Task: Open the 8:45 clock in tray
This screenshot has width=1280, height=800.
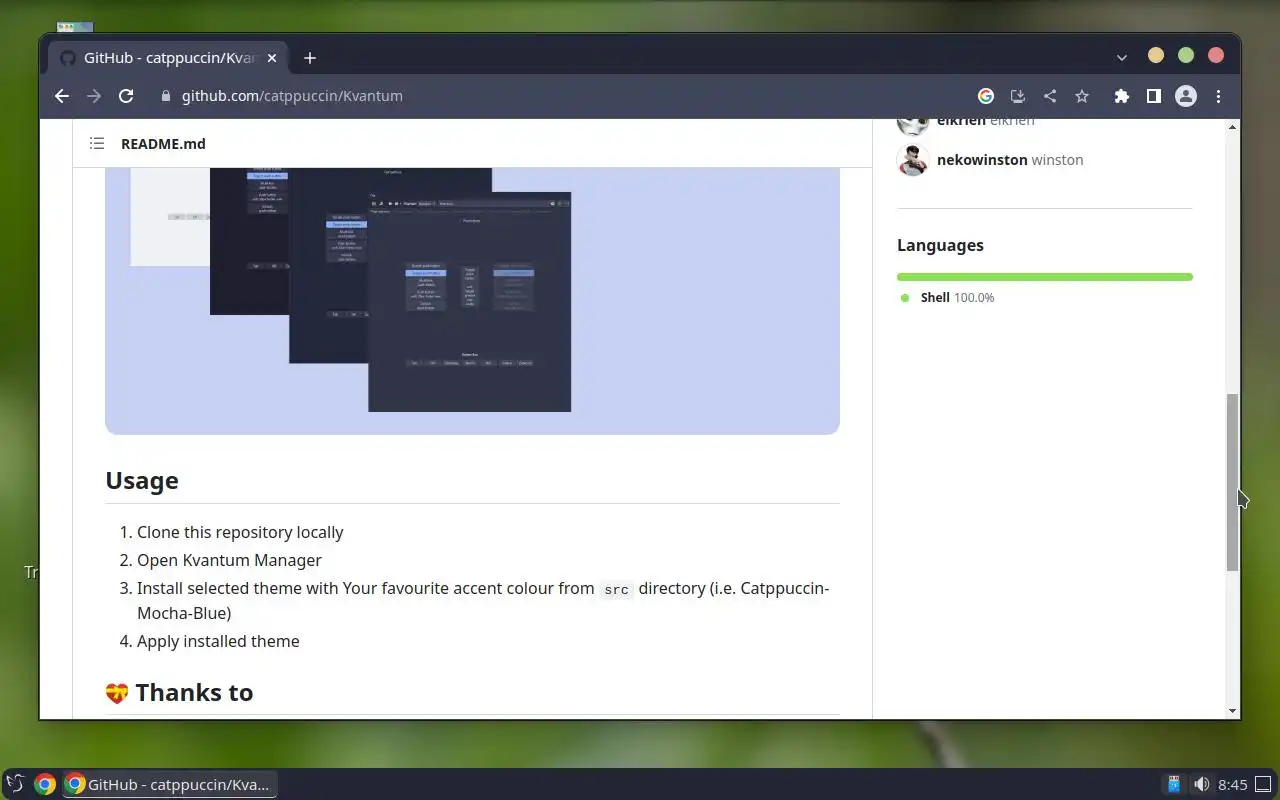Action: 1233,784
